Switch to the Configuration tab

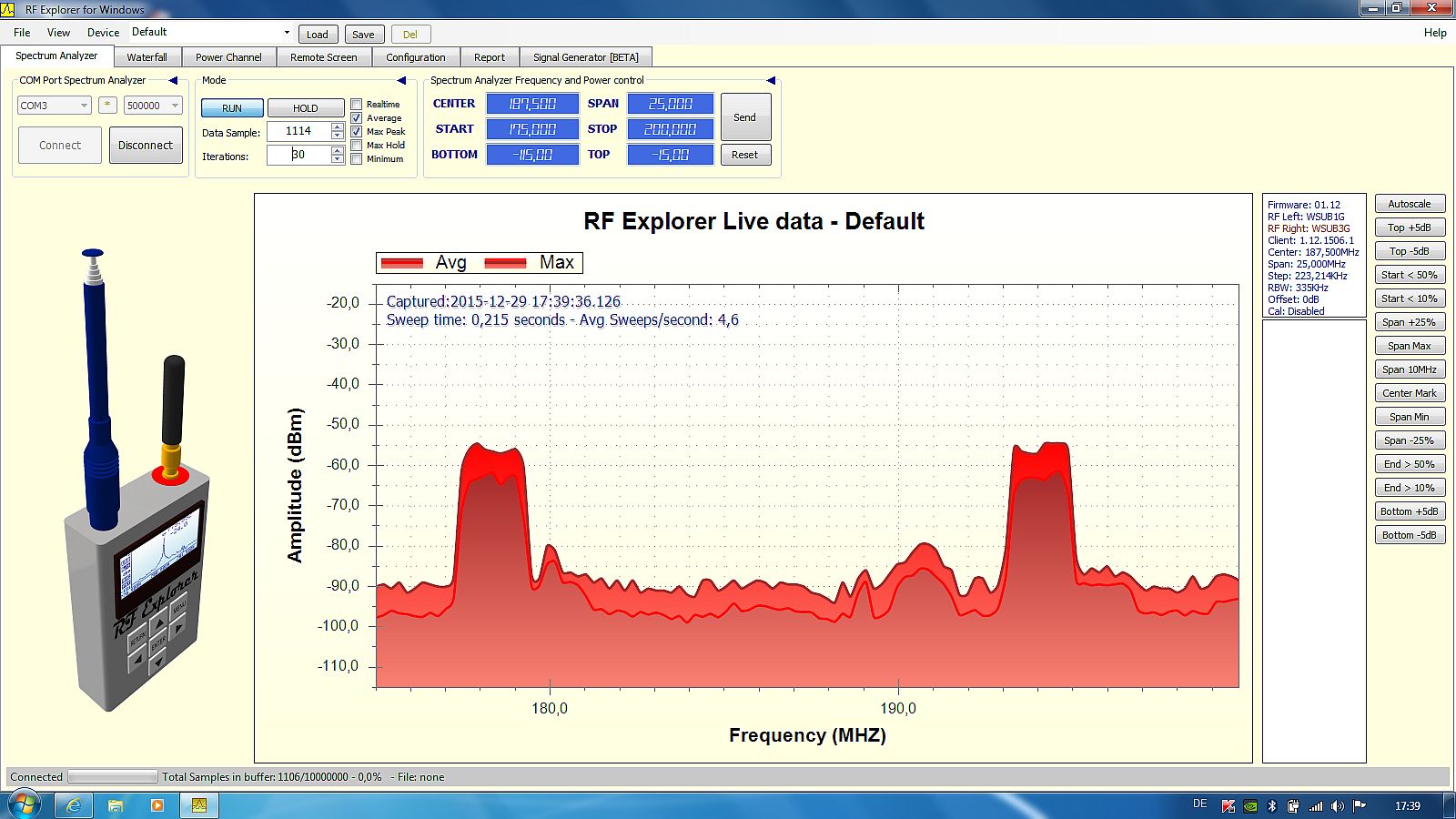(415, 57)
